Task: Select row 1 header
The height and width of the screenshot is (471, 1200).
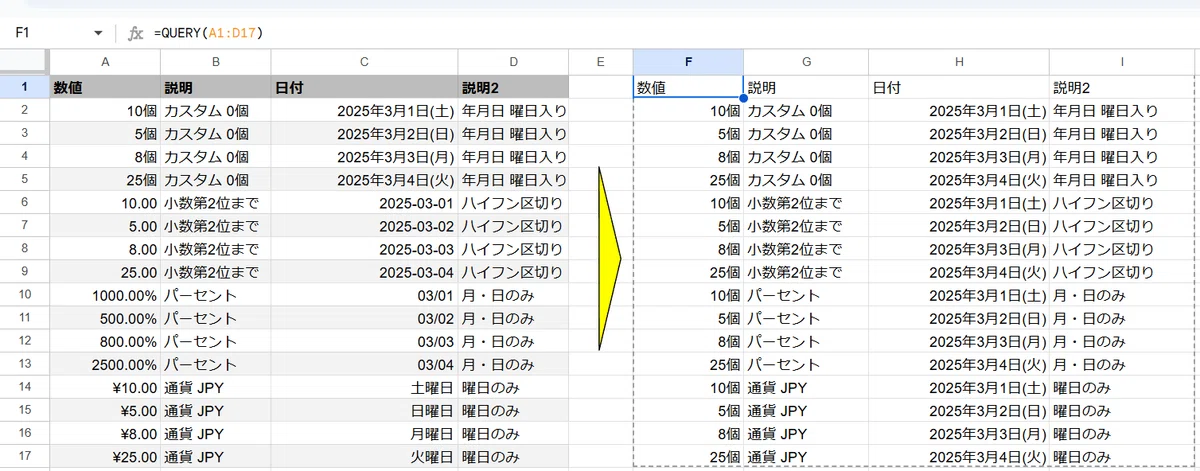Action: point(24,87)
